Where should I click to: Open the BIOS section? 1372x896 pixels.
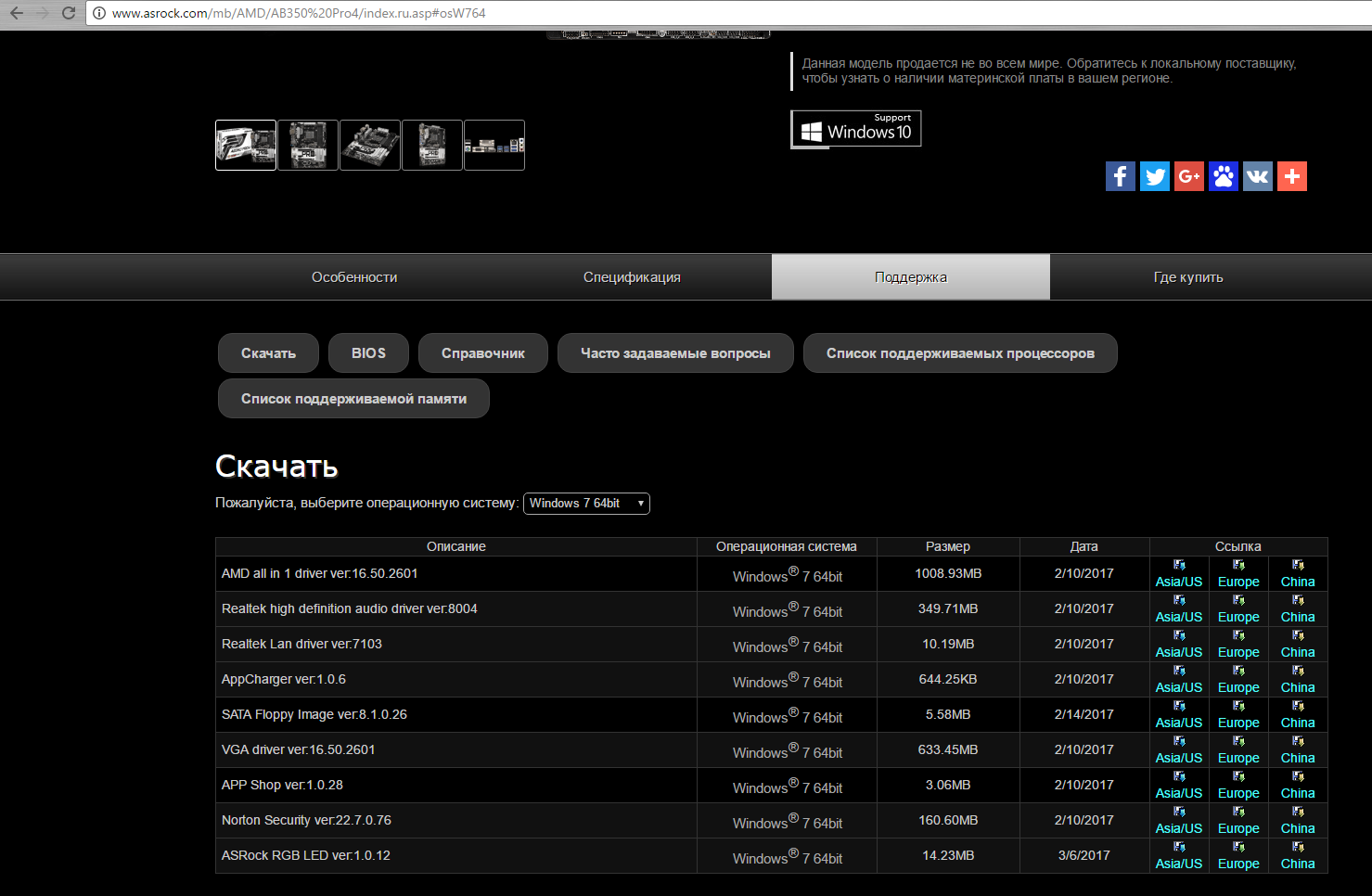pyautogui.click(x=368, y=353)
